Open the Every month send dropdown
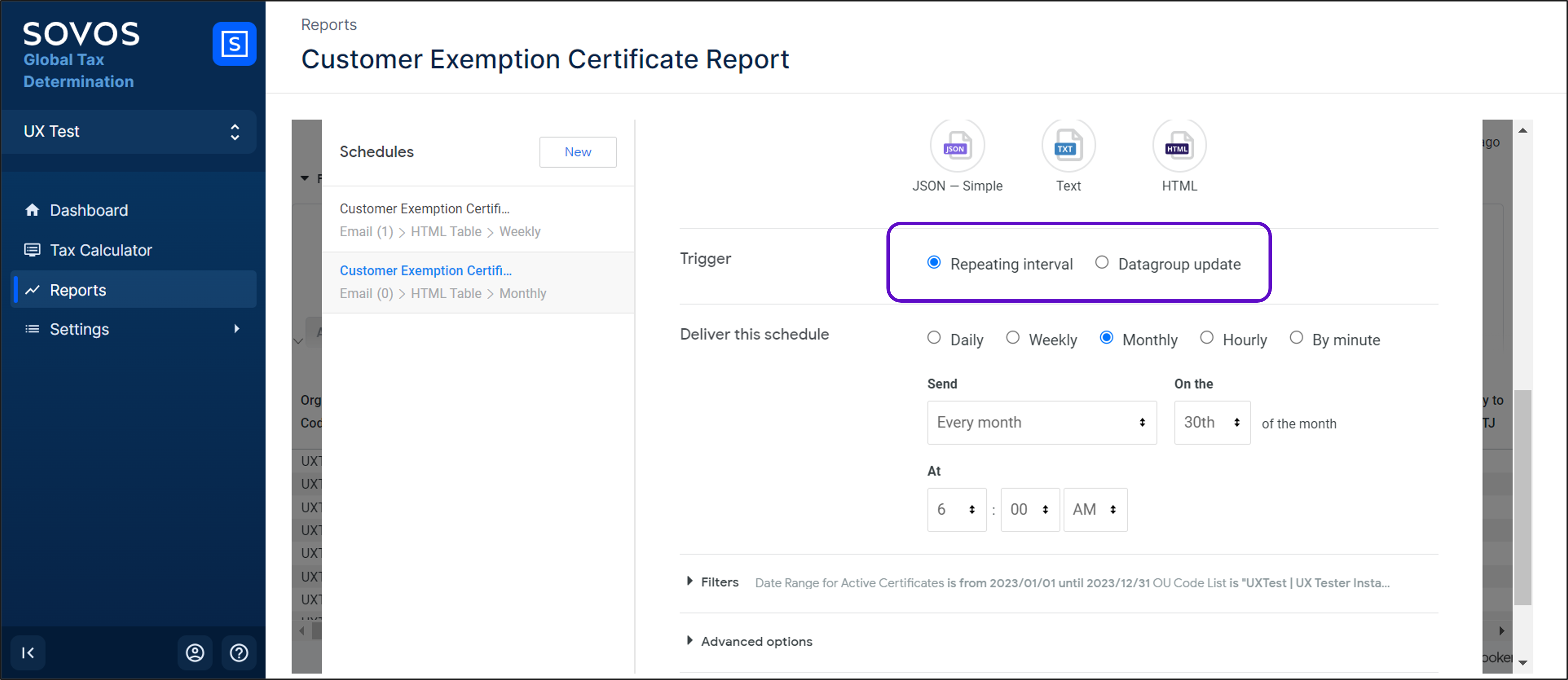 click(1041, 422)
